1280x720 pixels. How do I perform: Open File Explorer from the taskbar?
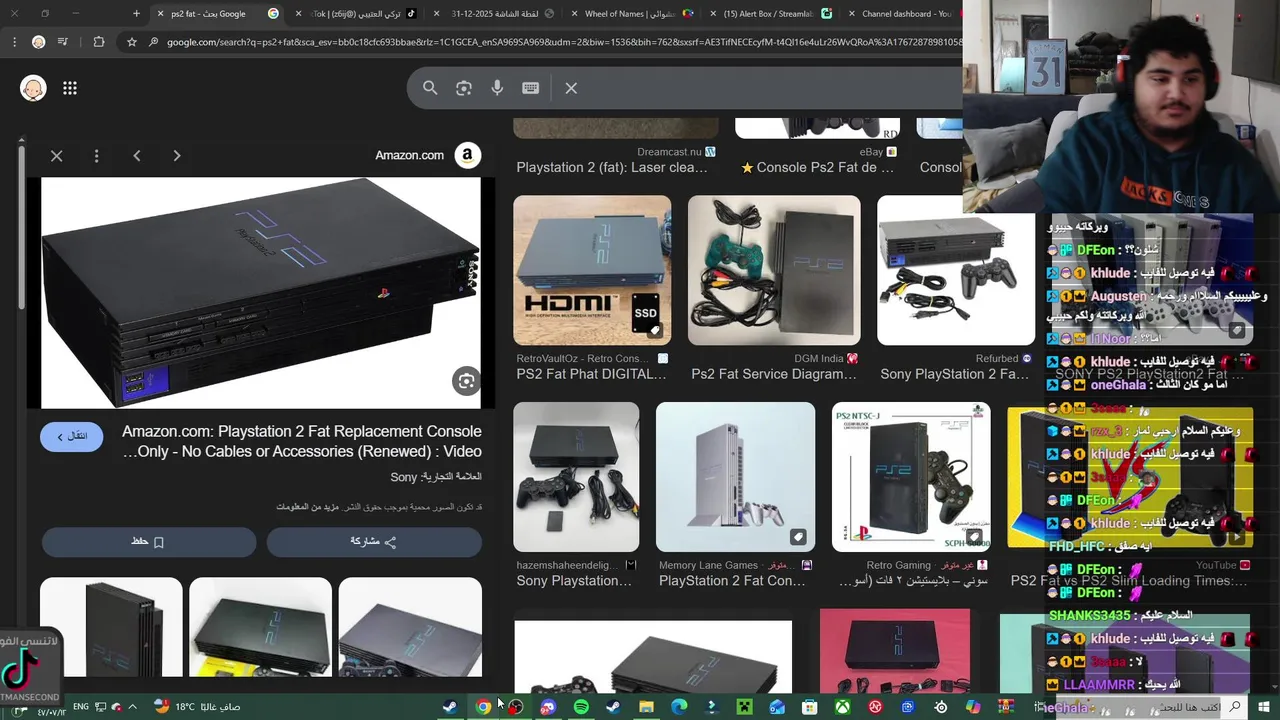click(646, 707)
